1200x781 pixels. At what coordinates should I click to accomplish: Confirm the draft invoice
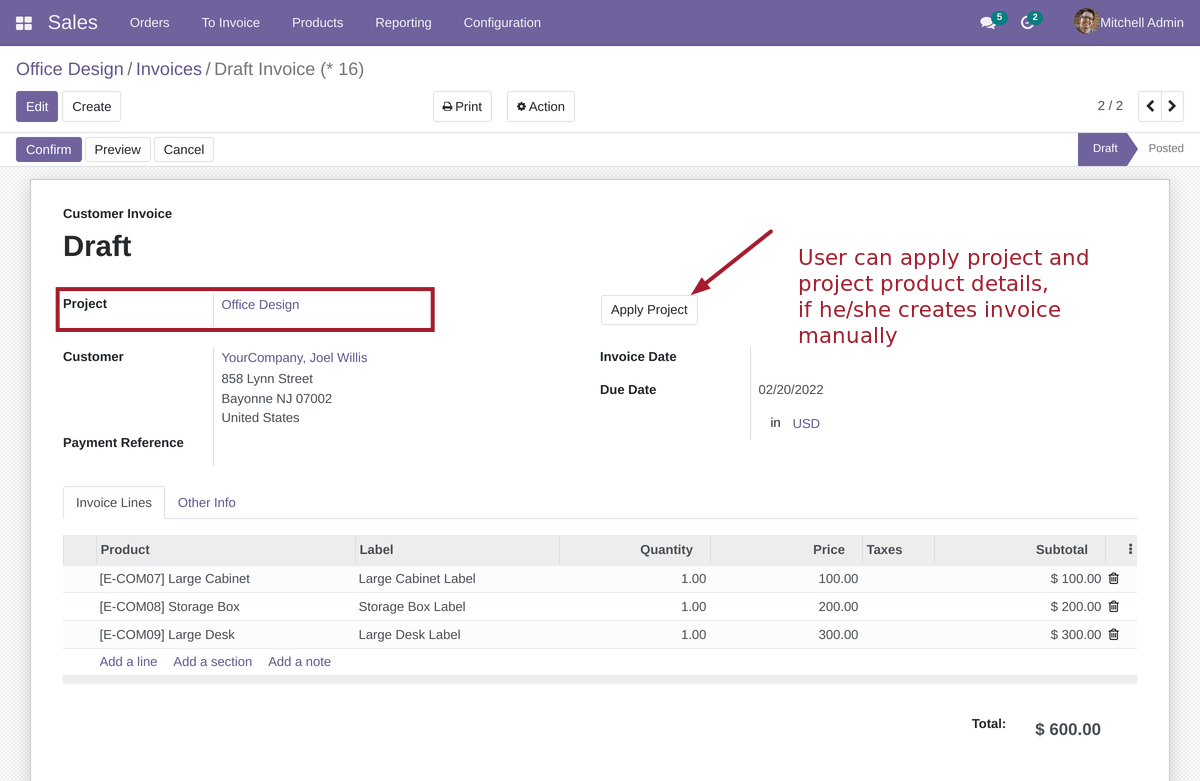click(48, 149)
